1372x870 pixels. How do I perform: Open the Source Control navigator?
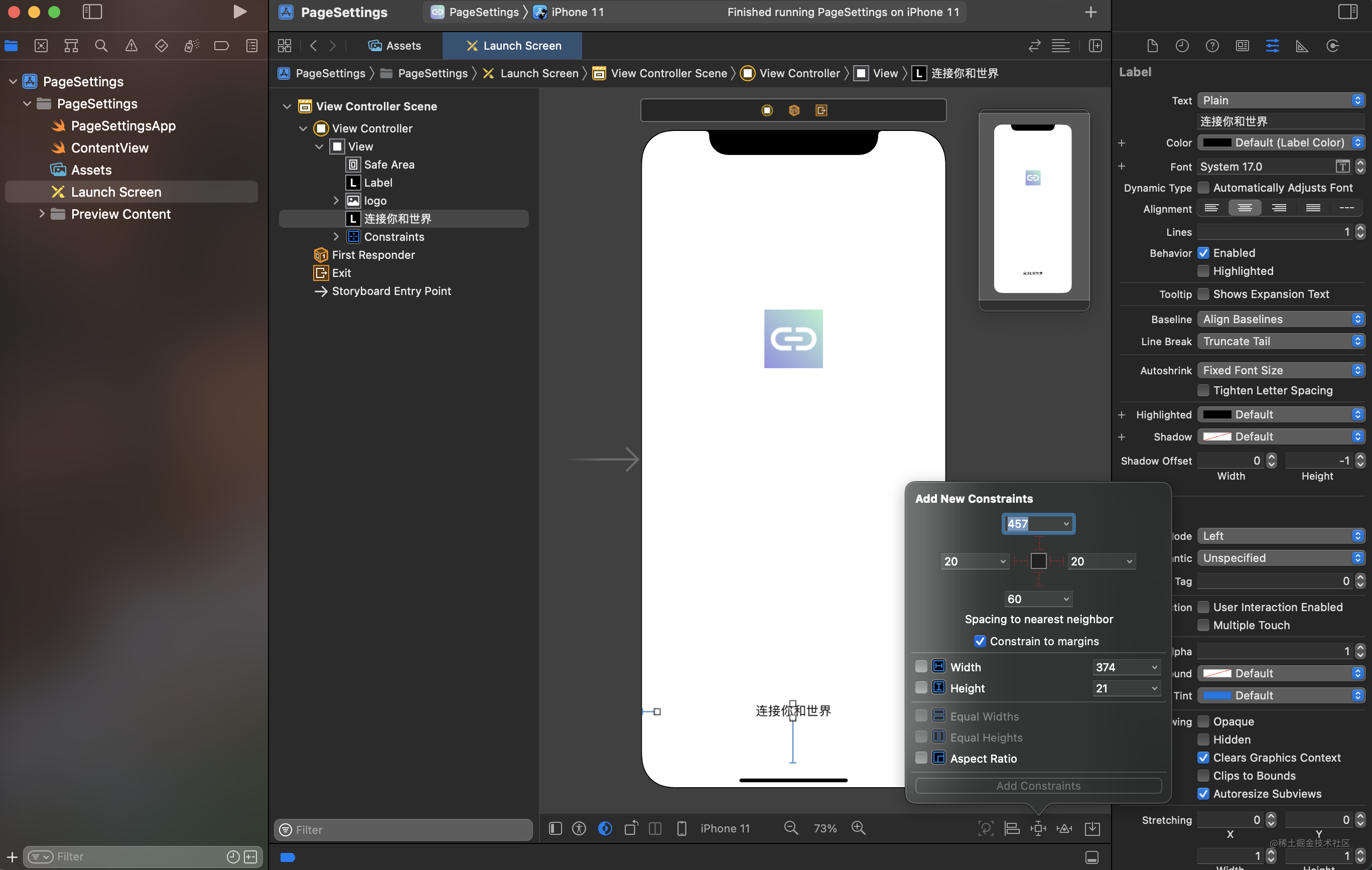41,46
